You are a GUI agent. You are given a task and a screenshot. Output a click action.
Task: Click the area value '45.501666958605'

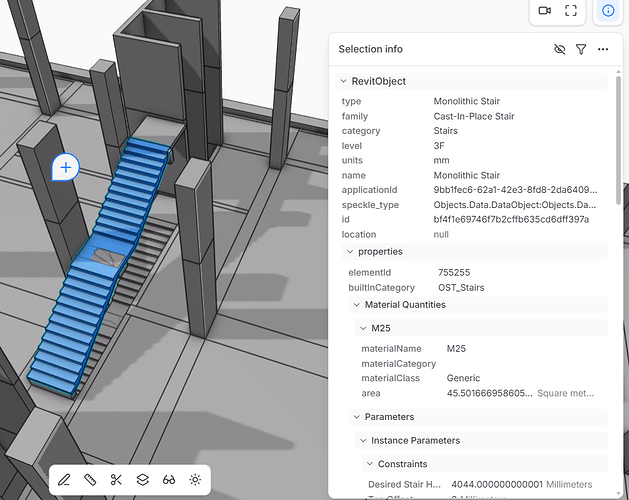489,393
